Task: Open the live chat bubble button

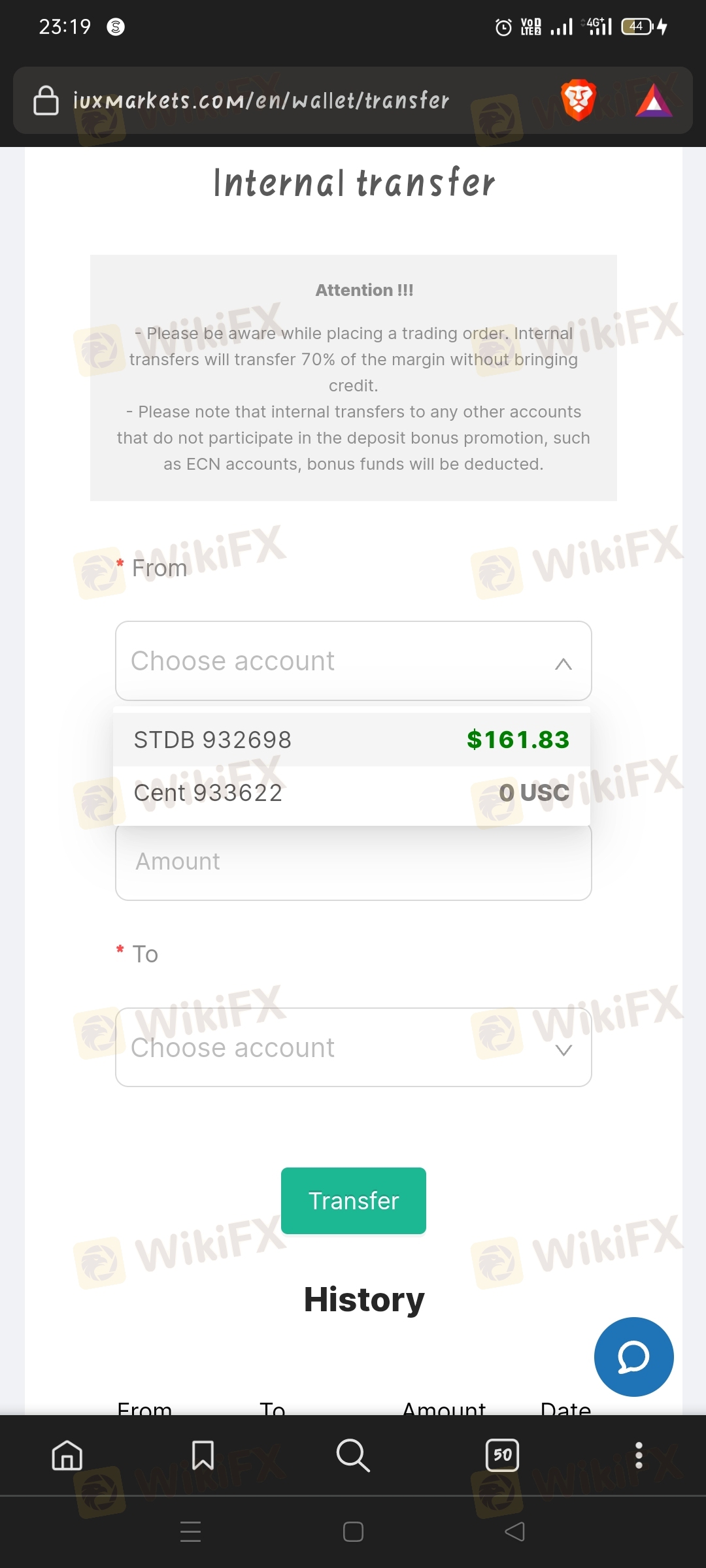Action: 633,1357
